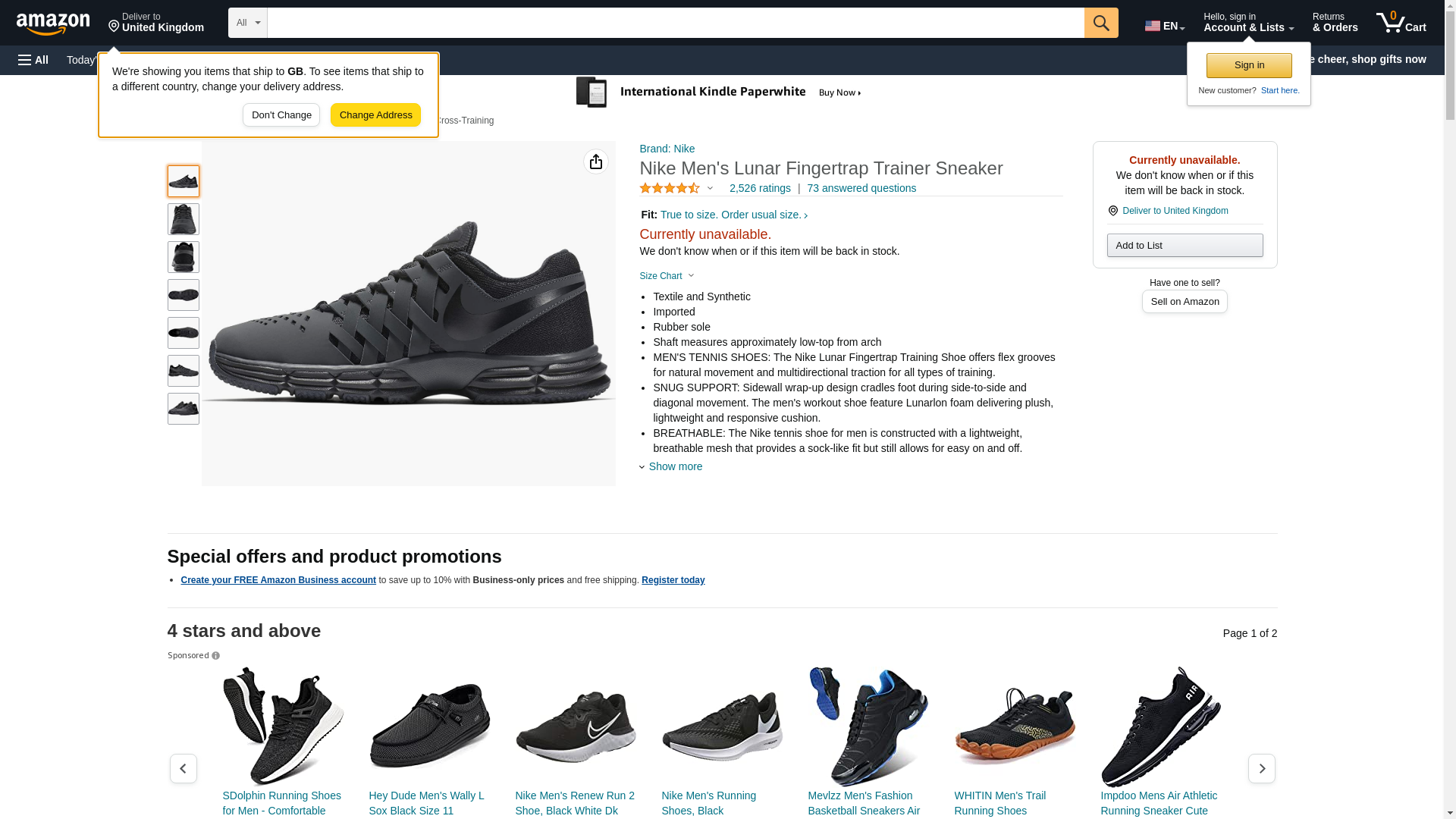1456x819 pixels.
Task: Open the All hamburger menu
Action: click(33, 60)
